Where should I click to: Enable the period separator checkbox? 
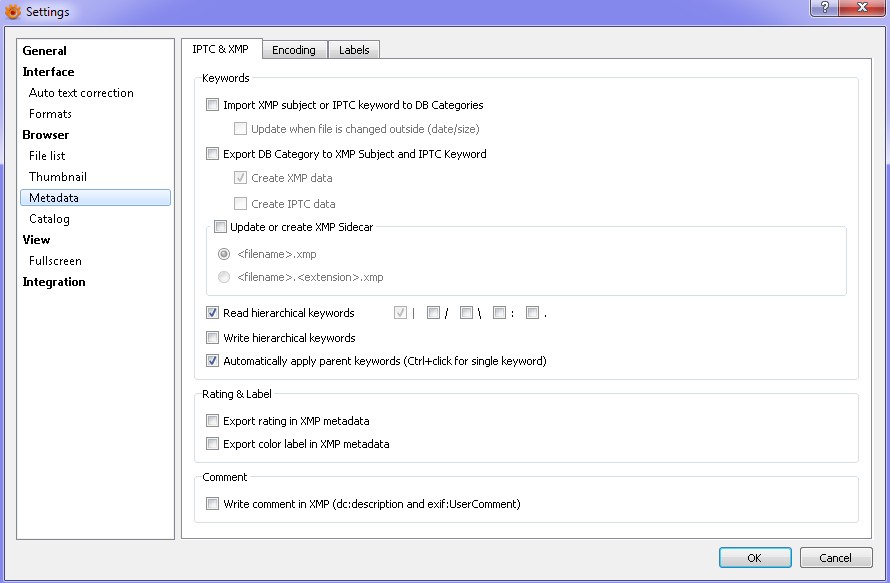point(532,312)
